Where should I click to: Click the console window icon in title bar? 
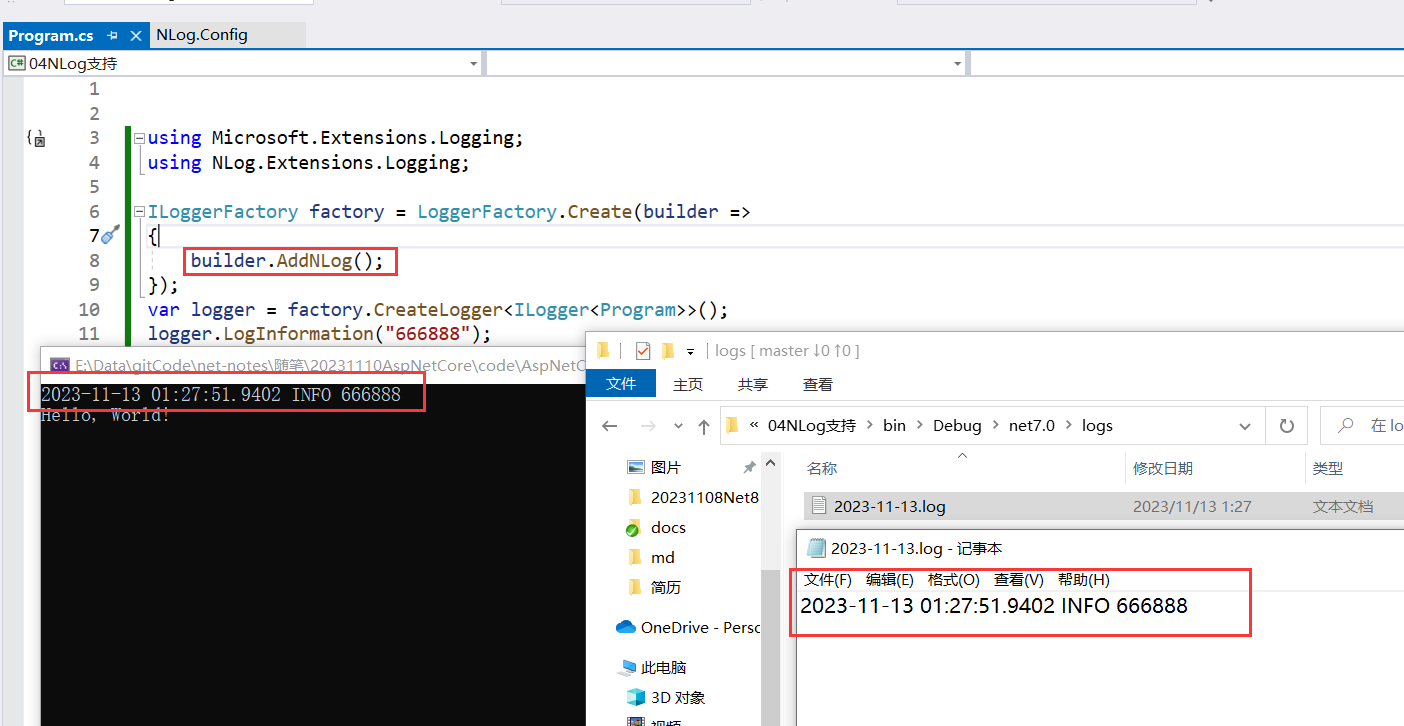click(x=59, y=365)
